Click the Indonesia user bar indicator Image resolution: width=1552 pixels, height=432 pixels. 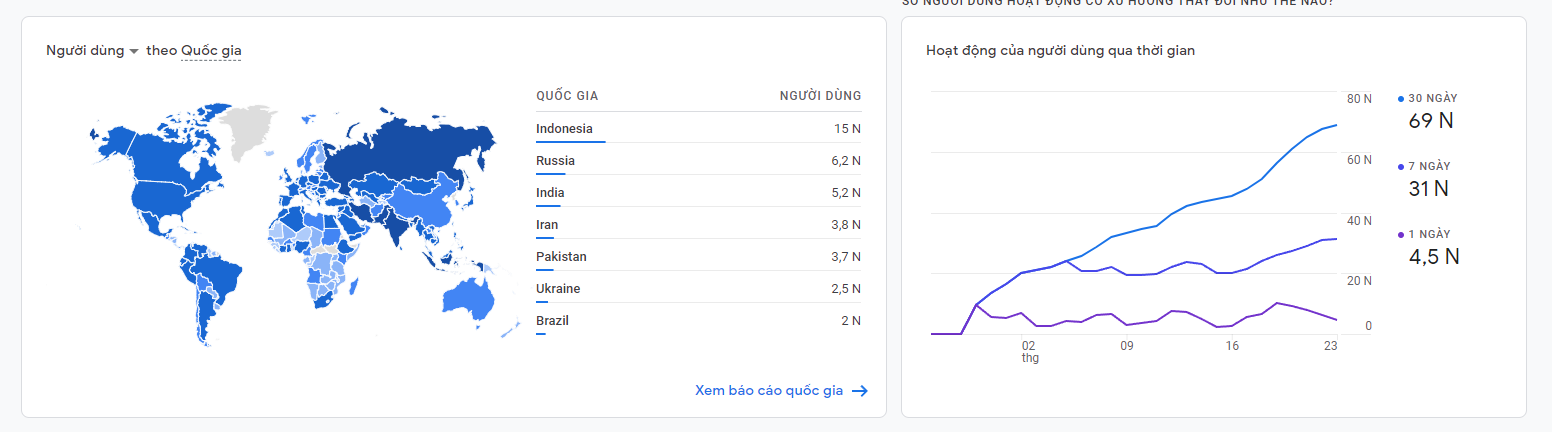(x=570, y=142)
